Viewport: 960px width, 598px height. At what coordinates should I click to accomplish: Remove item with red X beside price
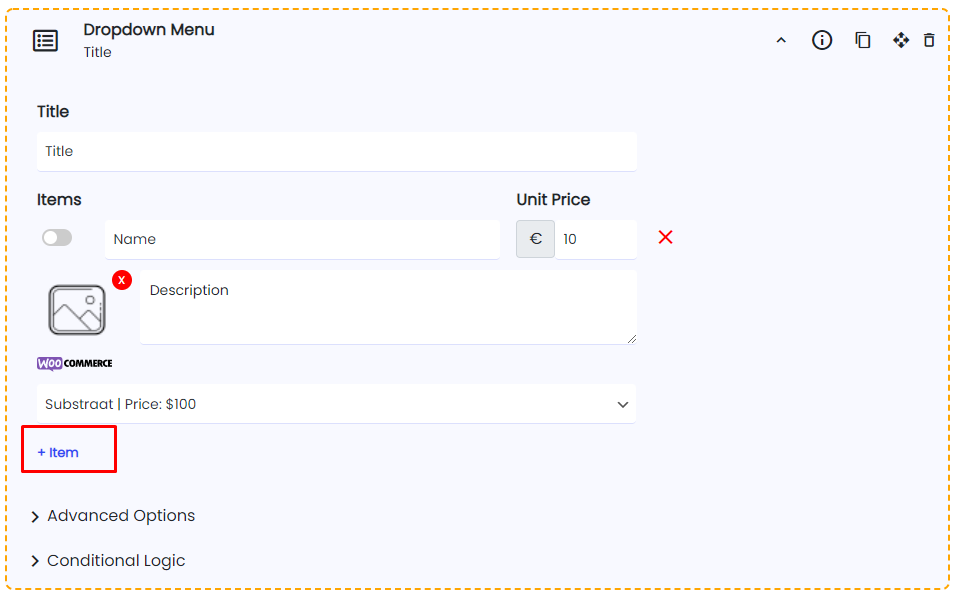coord(666,237)
